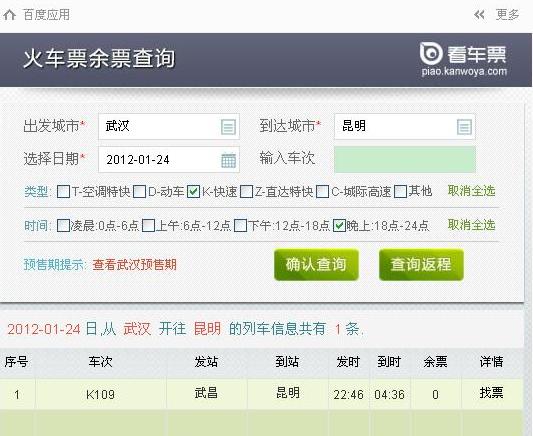533x436 pixels.
Task: Open the city list icon in 到达城市 field
Action: coord(464,127)
